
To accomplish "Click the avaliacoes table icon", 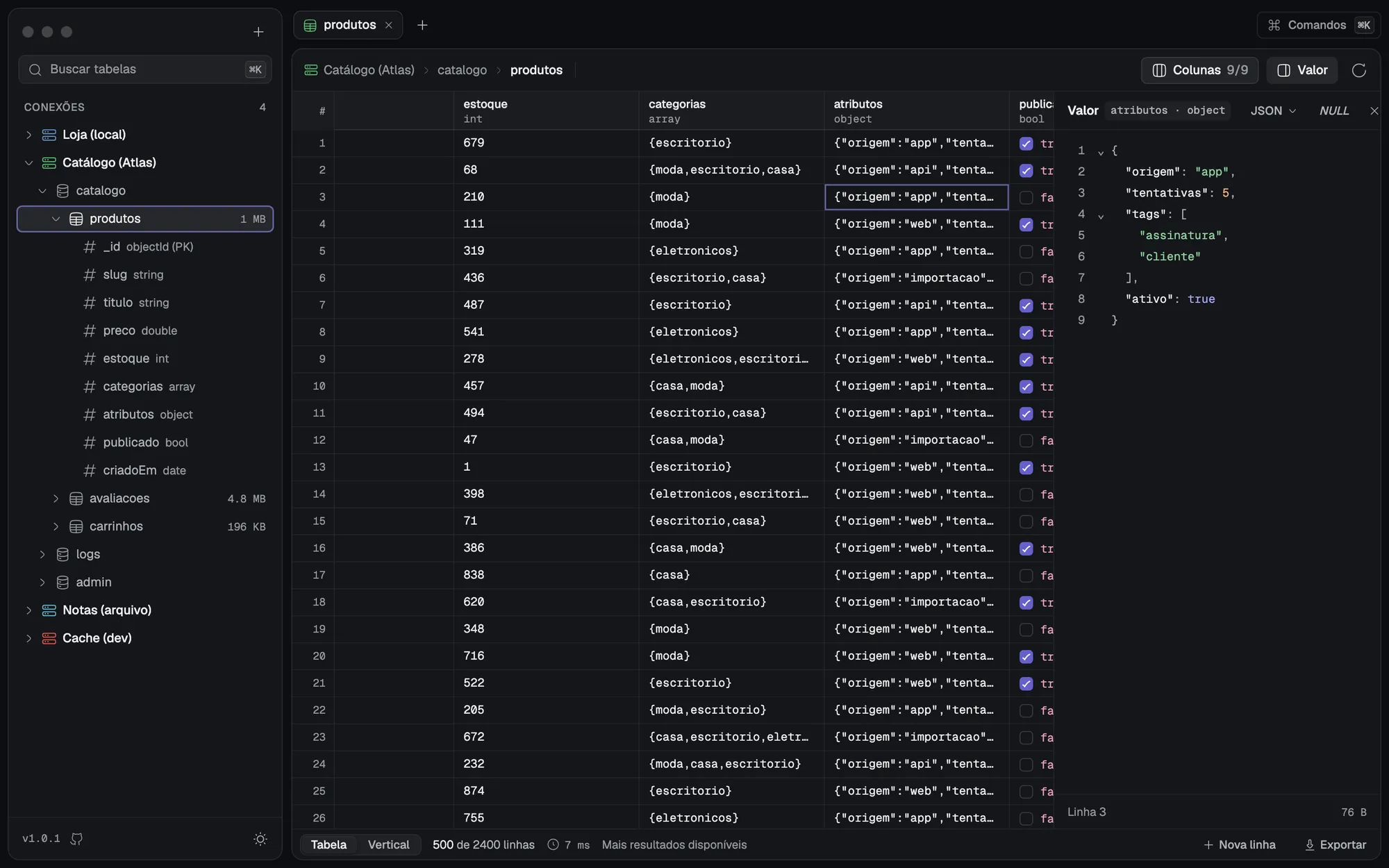I will click(76, 499).
